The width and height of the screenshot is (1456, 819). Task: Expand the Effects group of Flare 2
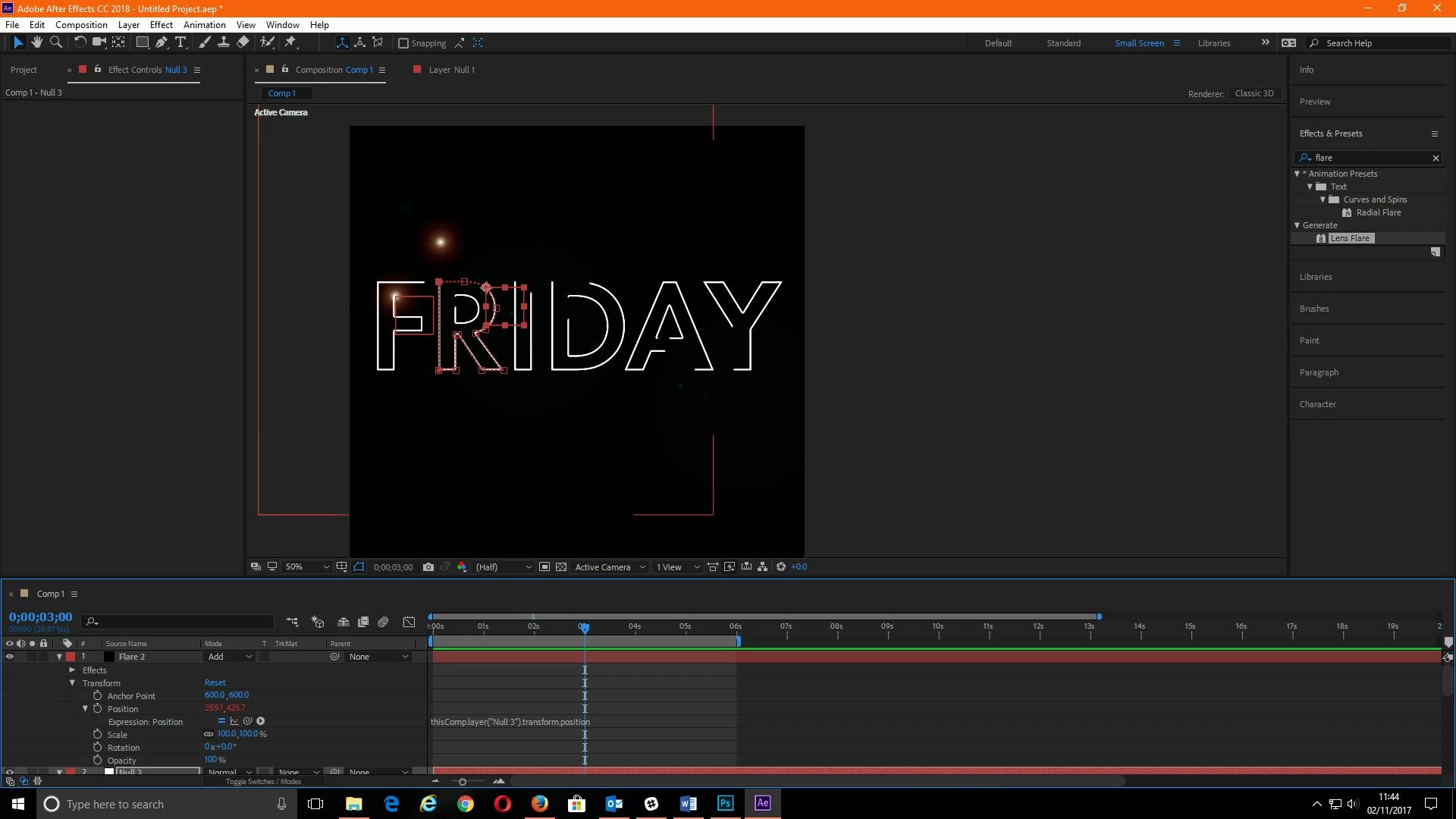72,670
